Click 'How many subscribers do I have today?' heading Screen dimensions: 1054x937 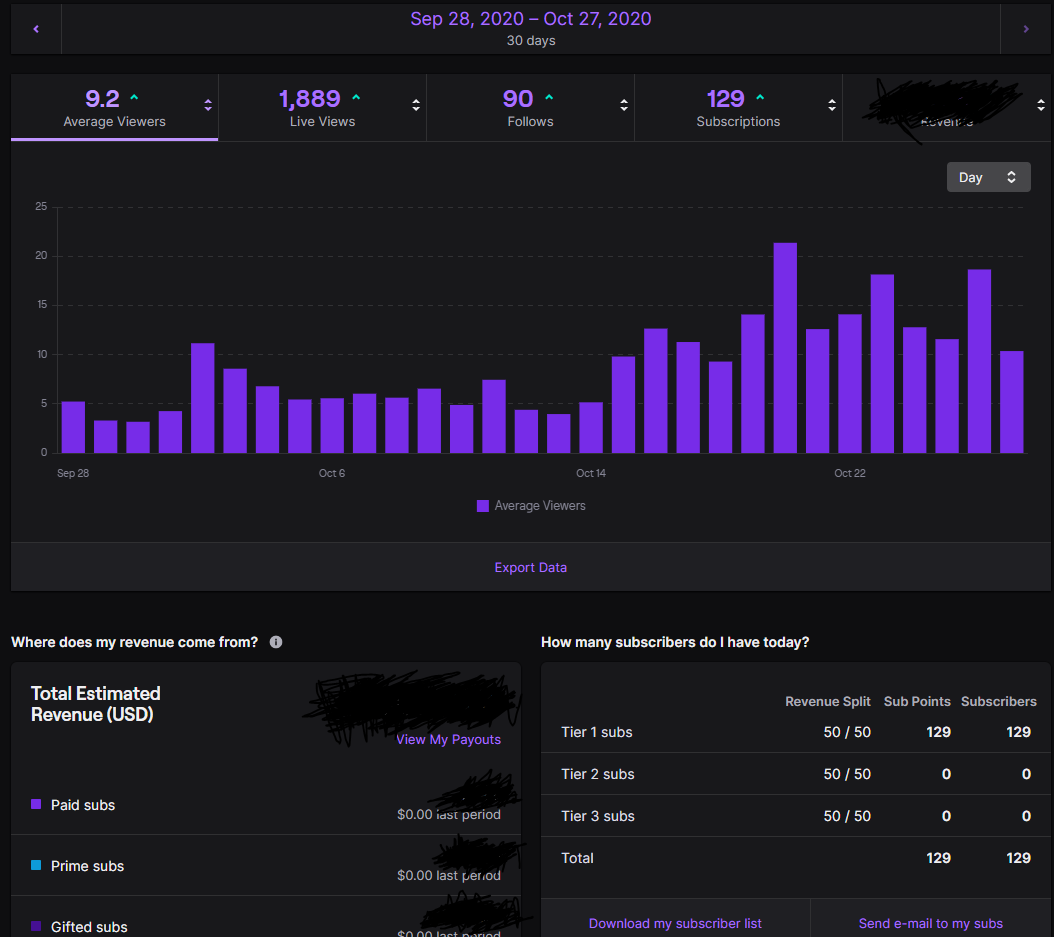(x=675, y=642)
